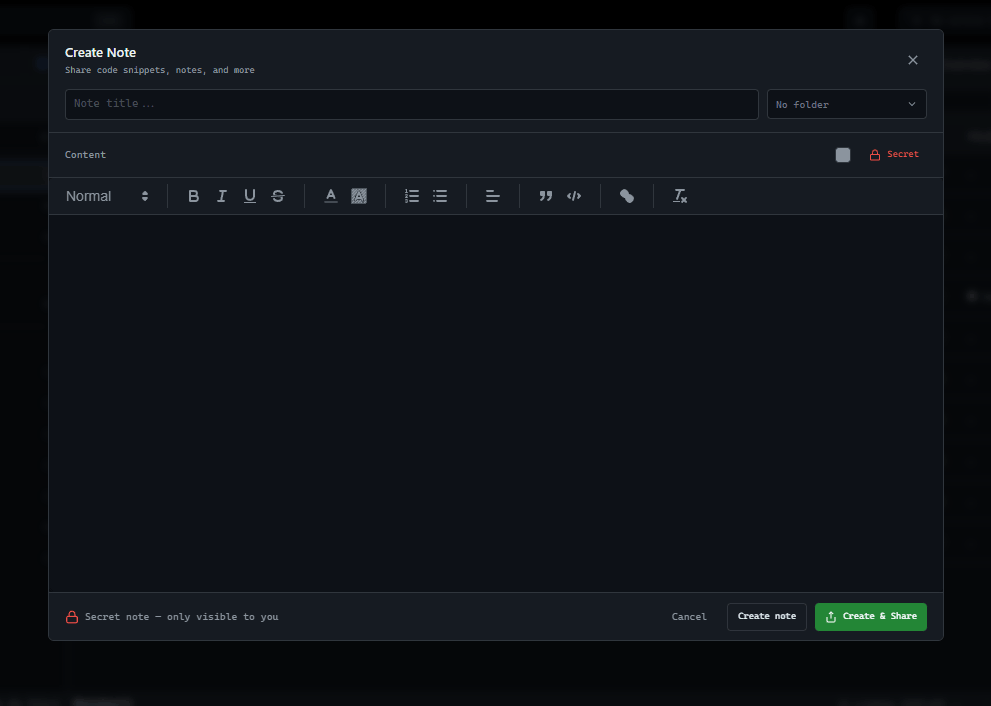The height and width of the screenshot is (706, 991).
Task: Click the Note title input field
Action: click(x=411, y=104)
